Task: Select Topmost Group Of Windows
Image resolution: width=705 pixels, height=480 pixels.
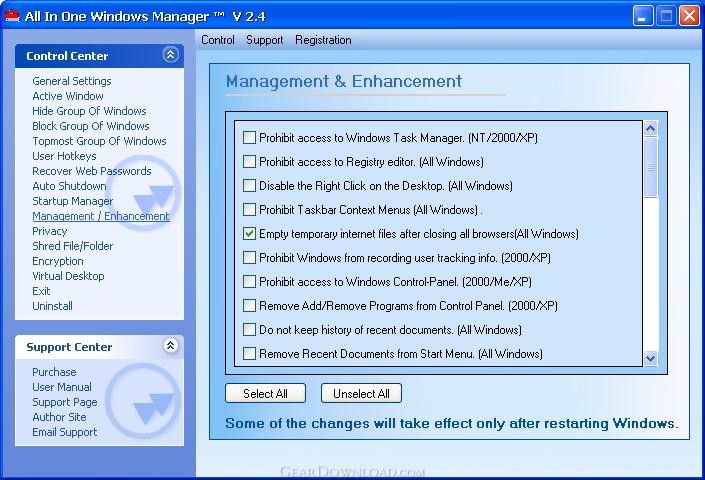Action: point(99,141)
